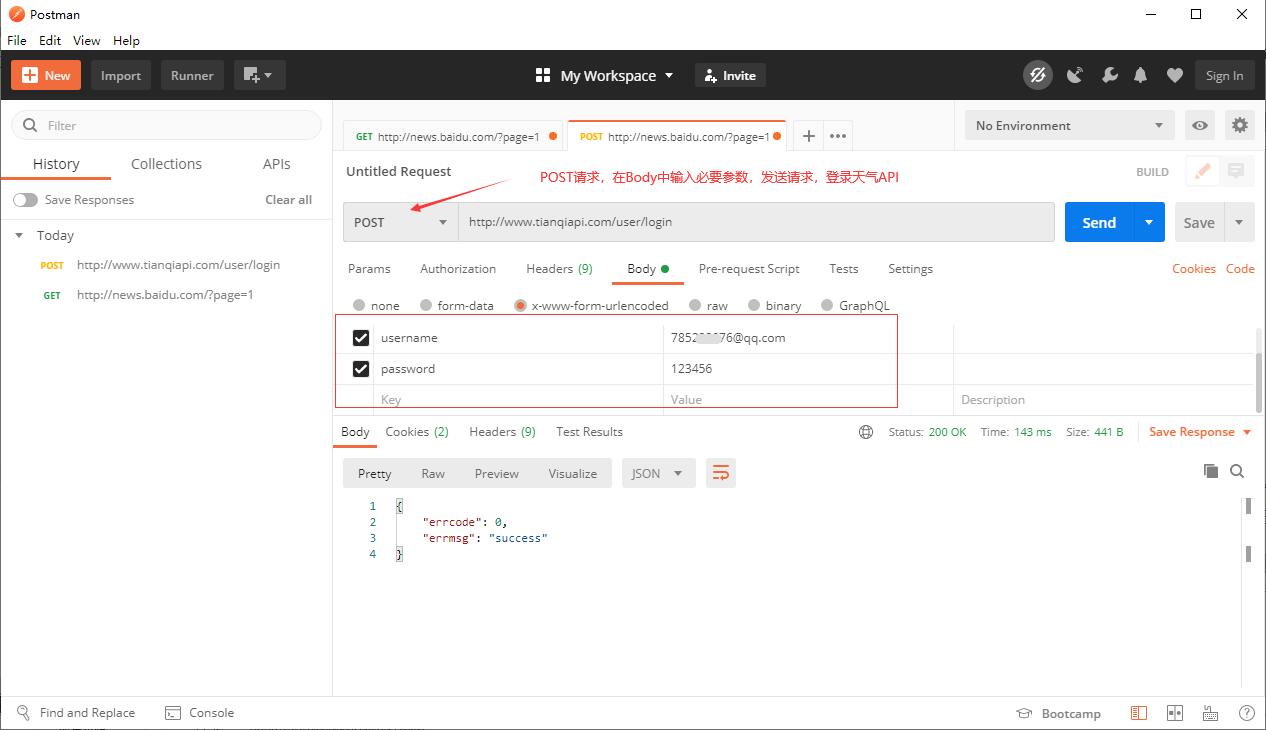
Task: Open the comments icon near BUILD
Action: tap(1236, 171)
